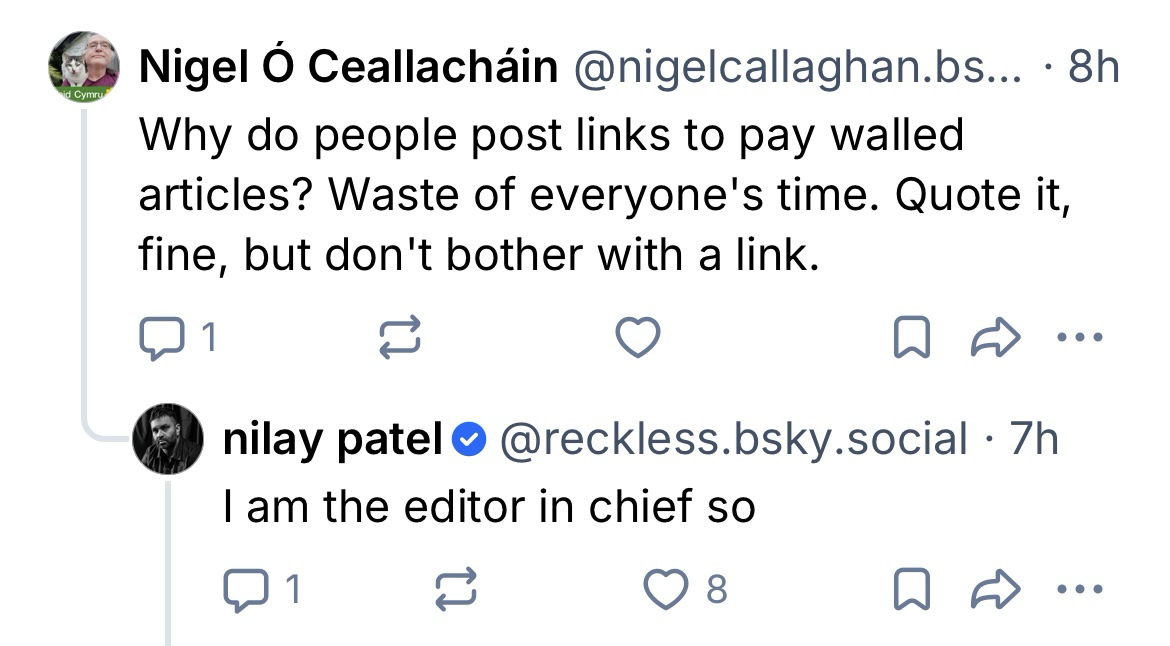
Task: Like nilay patel's reply with 8 likes
Action: (669, 591)
